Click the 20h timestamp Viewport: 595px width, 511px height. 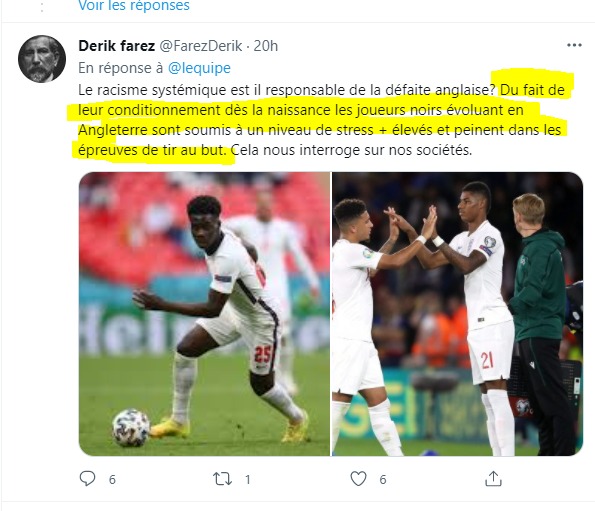click(x=266, y=46)
